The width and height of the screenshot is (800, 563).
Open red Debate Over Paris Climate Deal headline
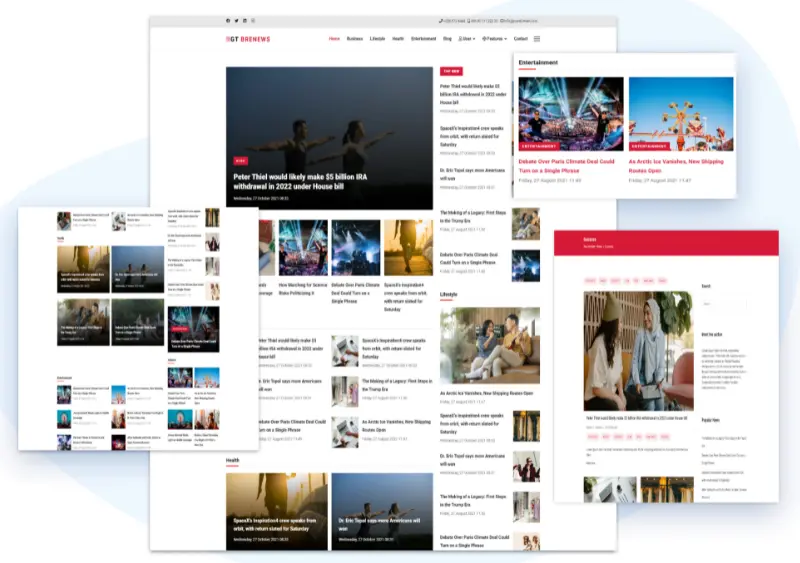[x=566, y=166]
